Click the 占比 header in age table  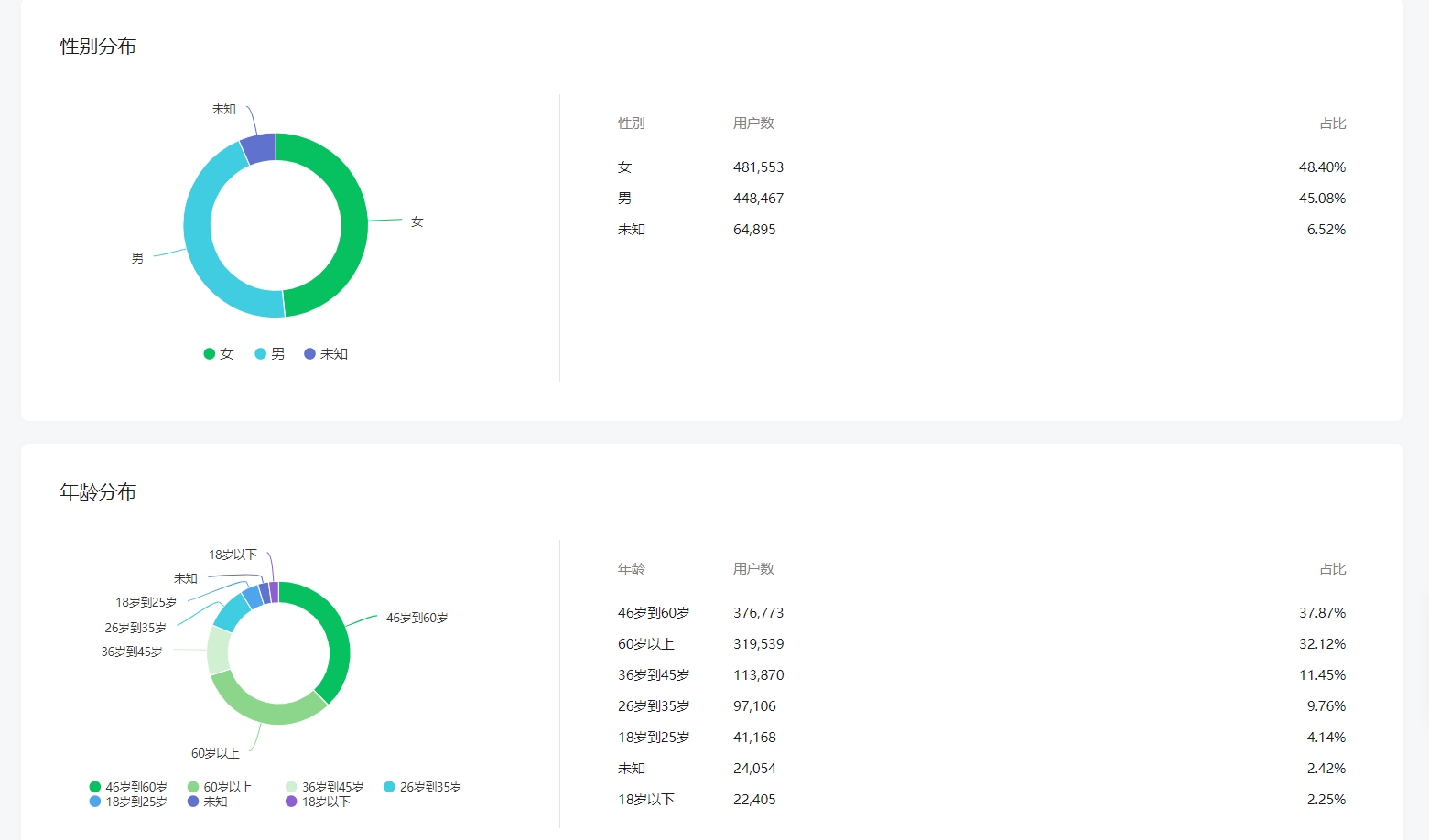[1332, 569]
